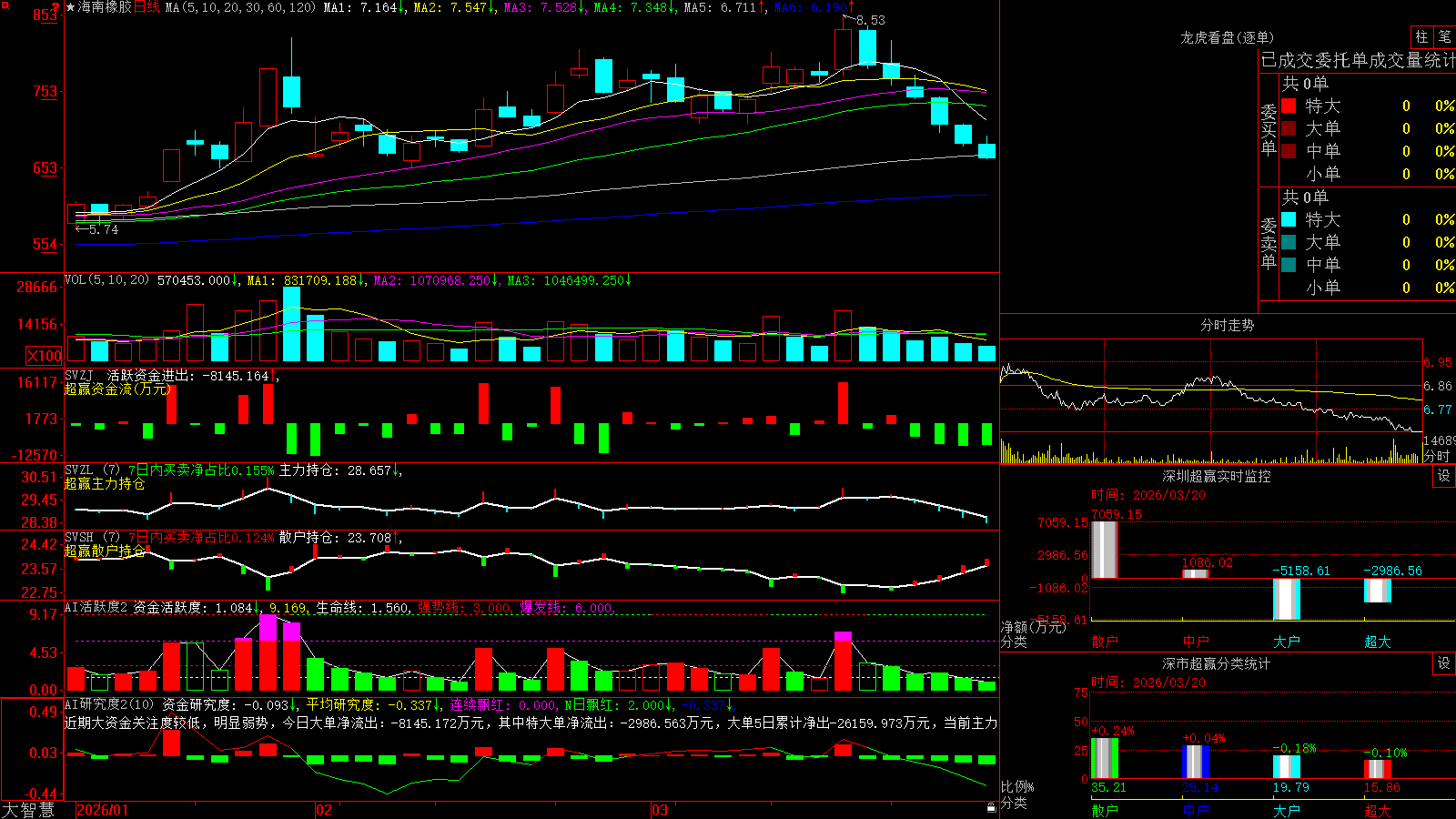Click the SVZL (7) indicator name
Viewport: 1456px width, 819px height.
pos(92,470)
